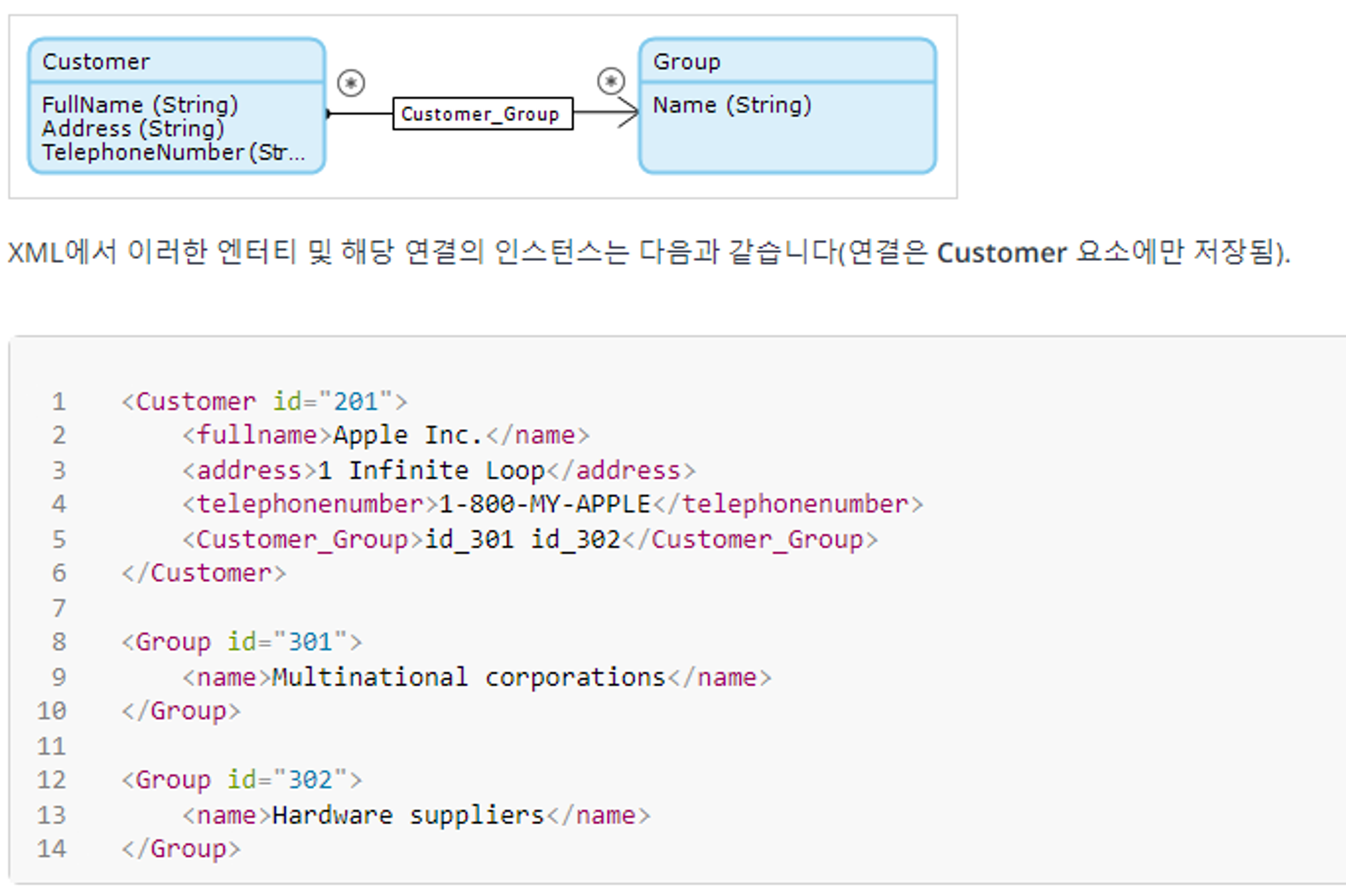Click the asterisk multiplicity icon near Group
Image resolution: width=1346 pixels, height=896 pixels.
click(x=610, y=81)
